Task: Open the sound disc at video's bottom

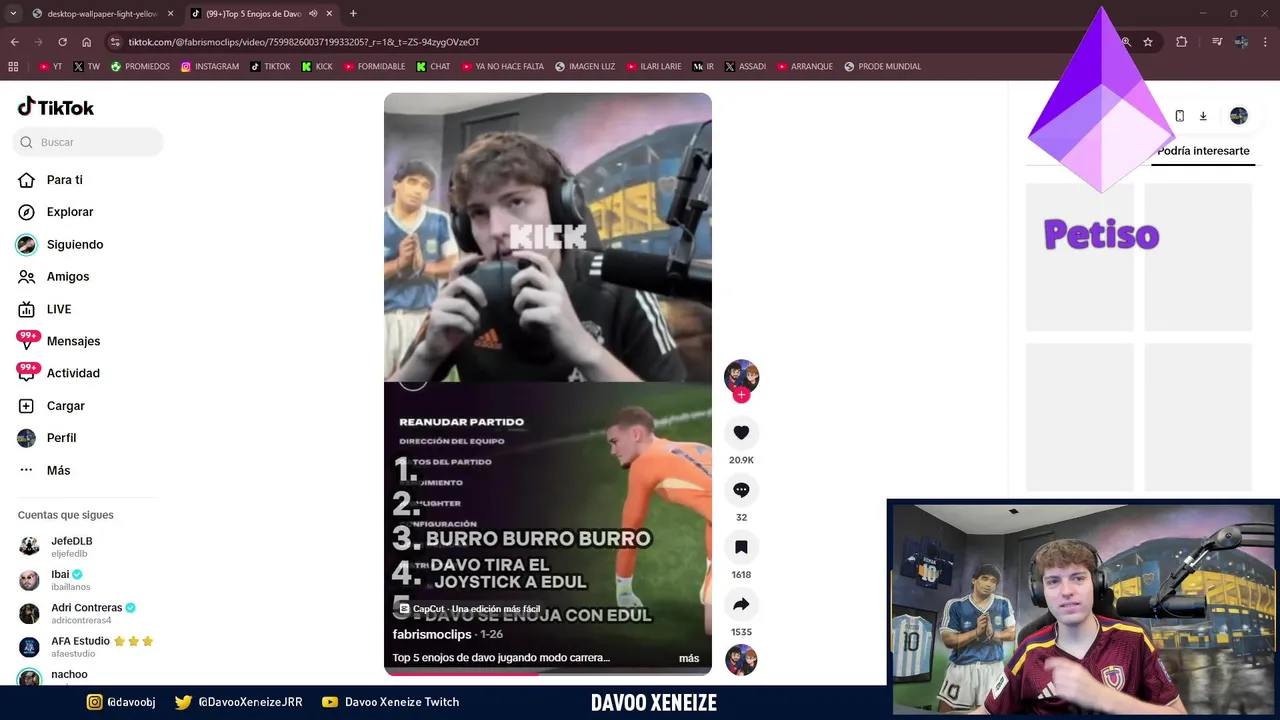Action: coord(741,660)
